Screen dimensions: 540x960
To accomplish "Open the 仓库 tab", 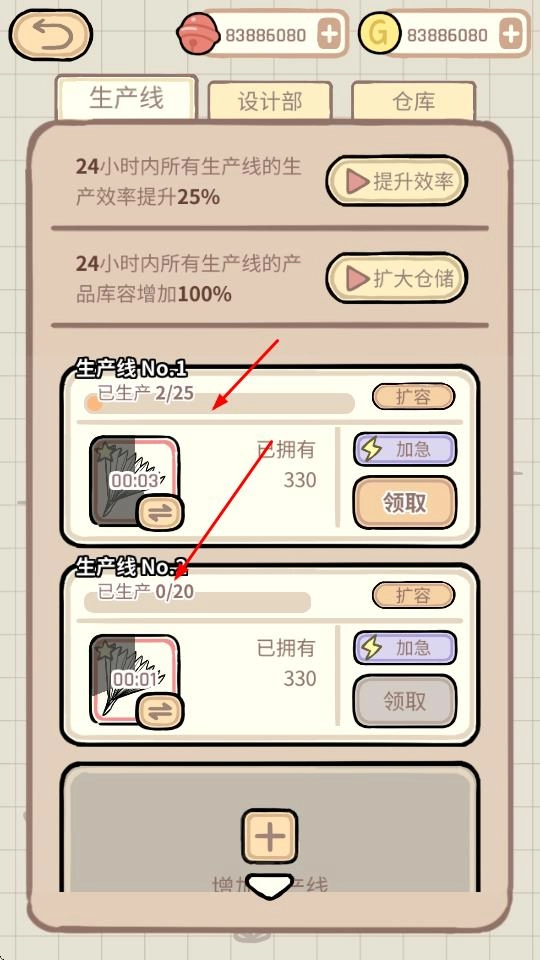I will [x=414, y=100].
